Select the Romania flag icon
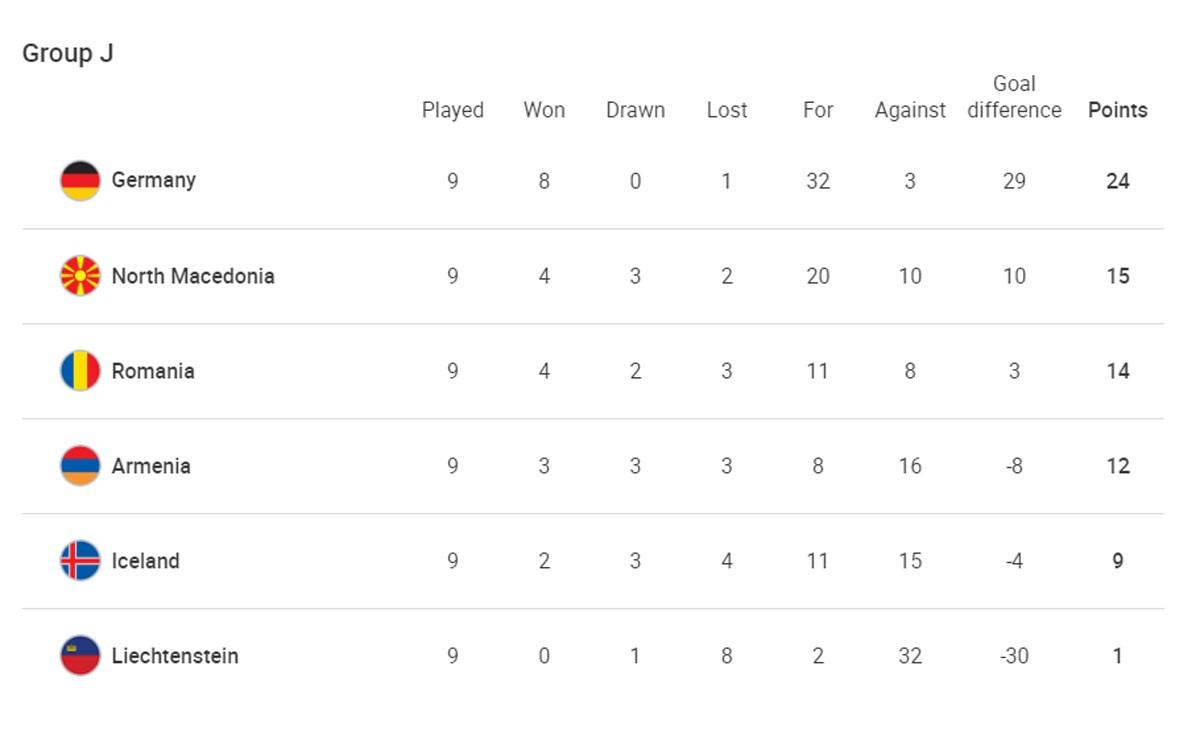 (x=80, y=371)
